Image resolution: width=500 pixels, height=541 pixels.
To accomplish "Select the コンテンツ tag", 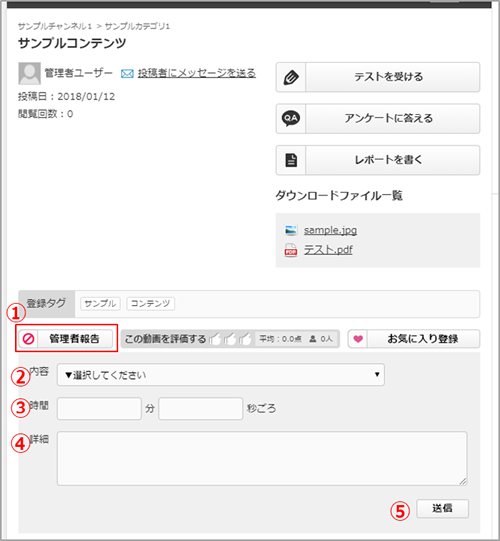I will 150,304.
